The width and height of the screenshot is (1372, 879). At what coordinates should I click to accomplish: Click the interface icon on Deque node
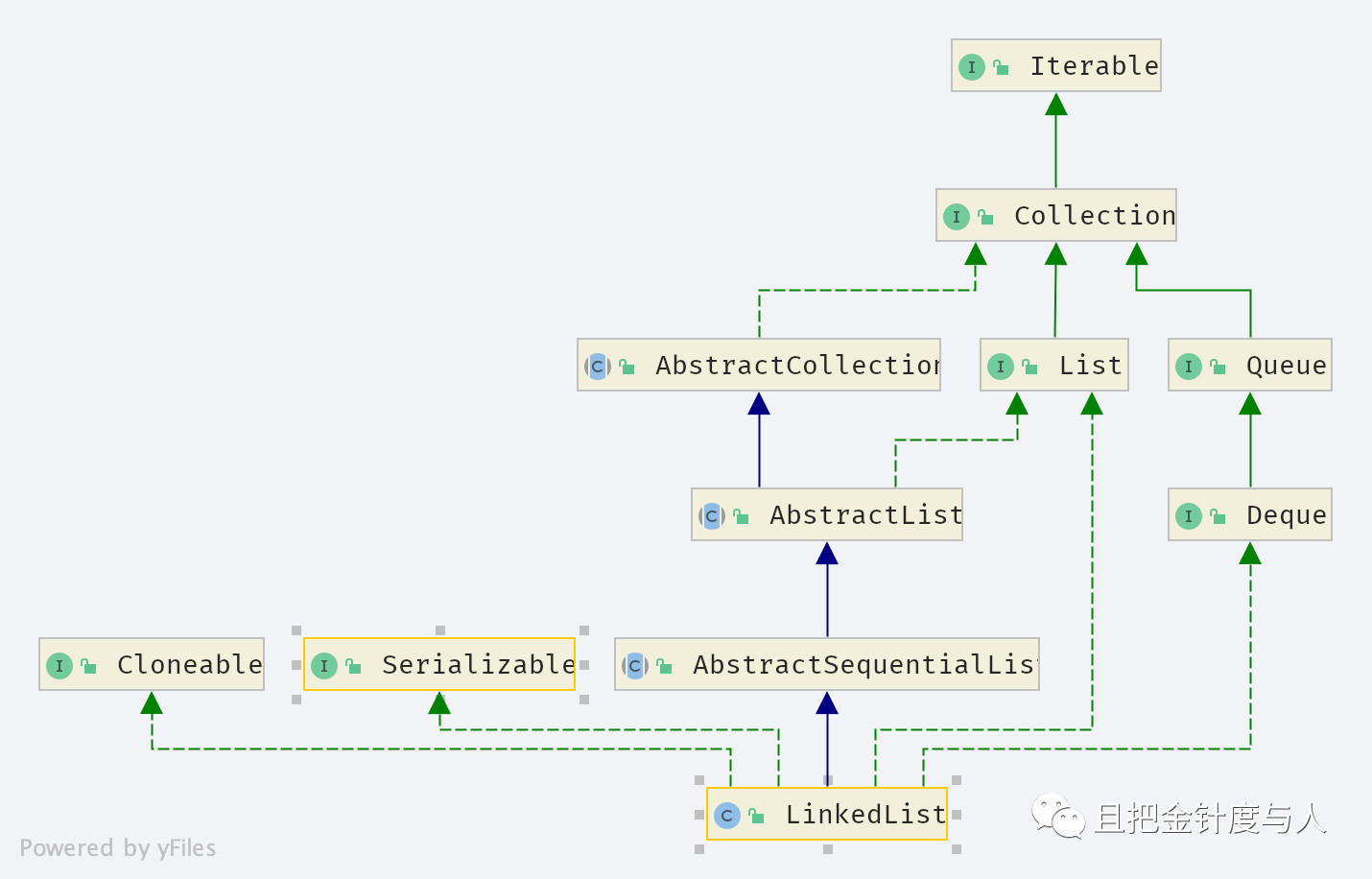click(x=1189, y=516)
